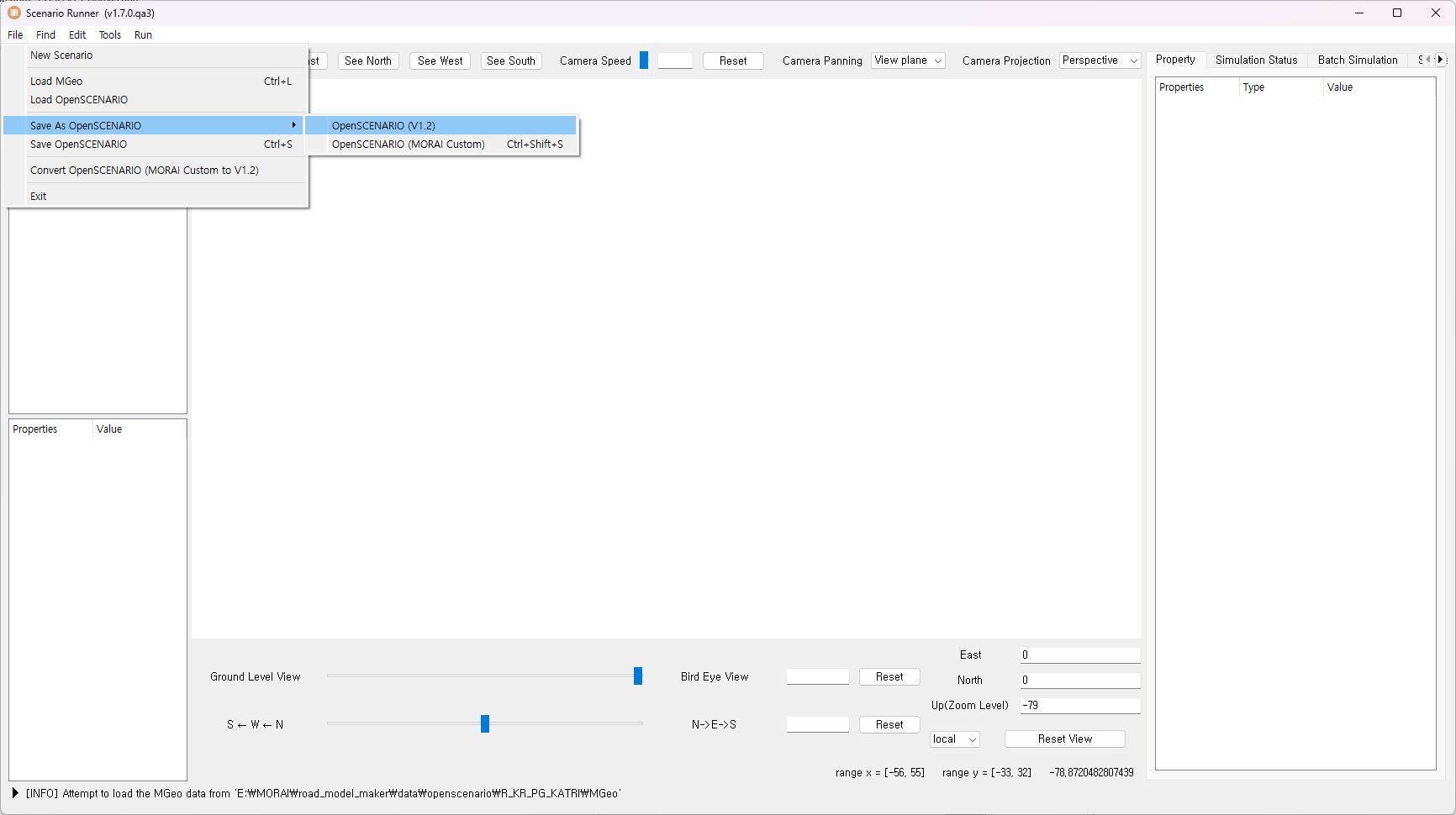Open the Camera Projection Perspective dropdown
The image size is (1456, 815).
pyautogui.click(x=1100, y=60)
